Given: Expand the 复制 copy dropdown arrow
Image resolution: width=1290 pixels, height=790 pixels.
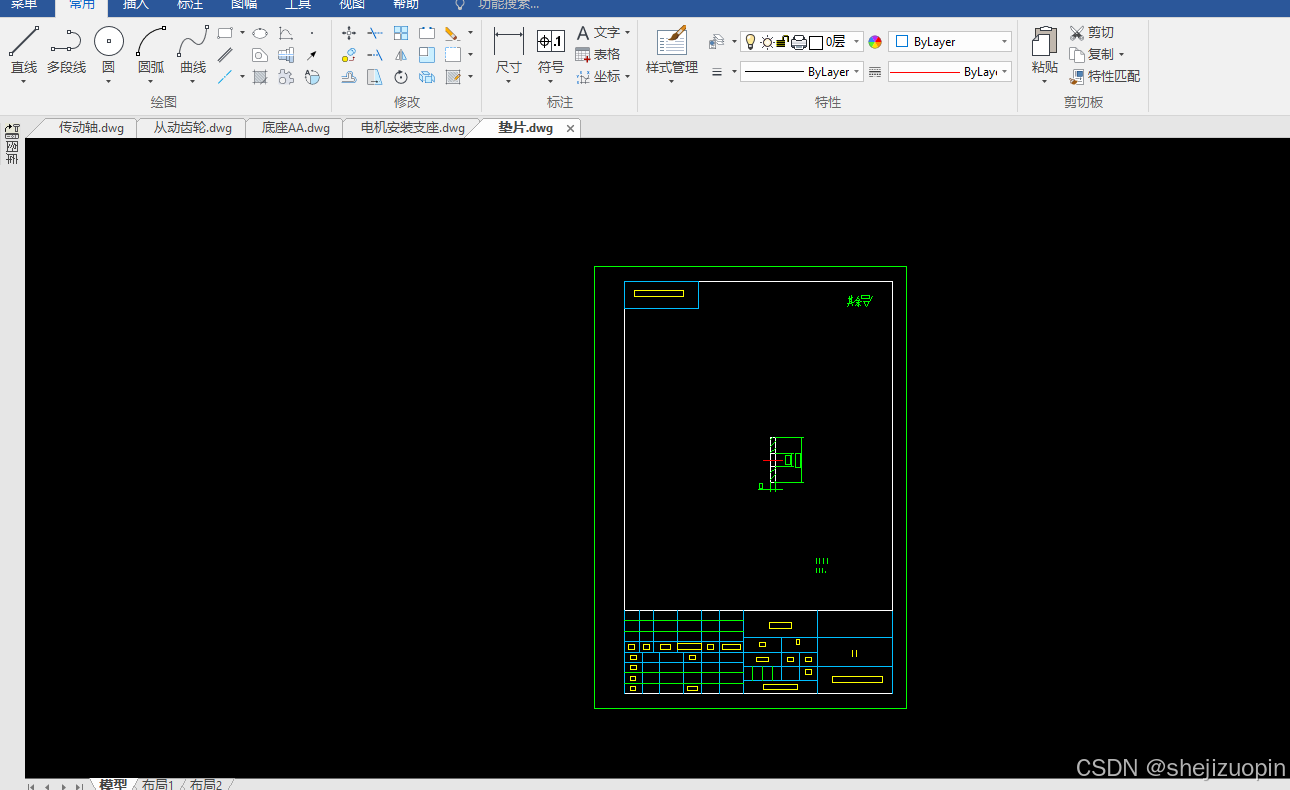Looking at the screenshot, I should [1121, 55].
